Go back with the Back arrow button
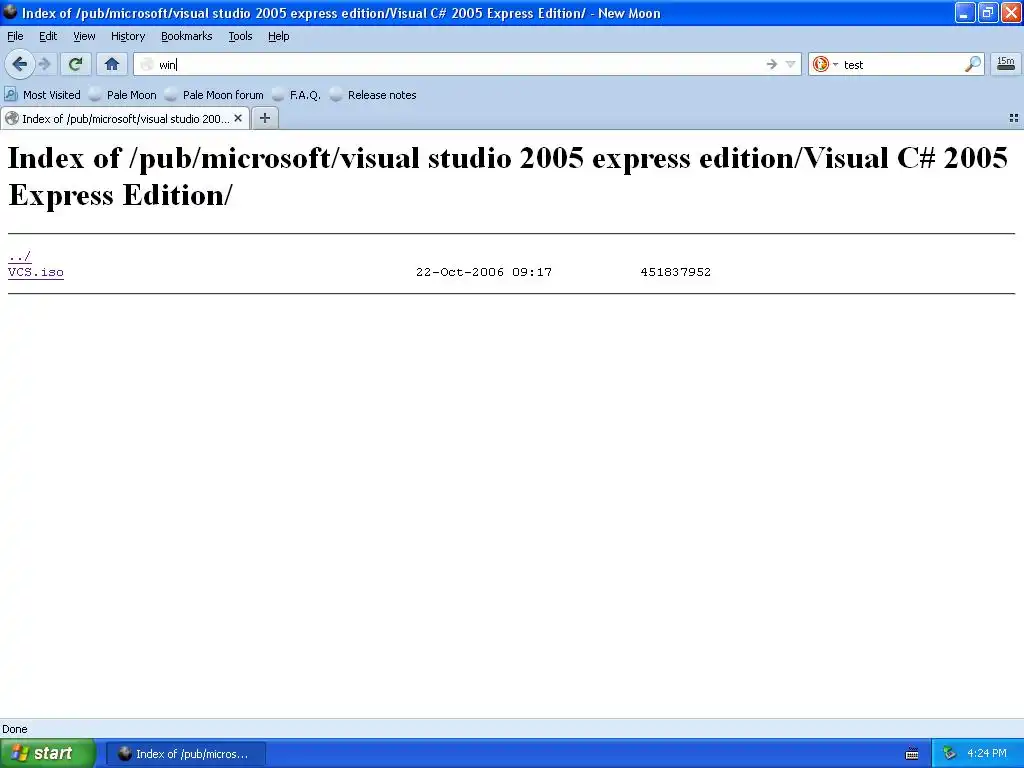1024x768 pixels. [x=20, y=64]
